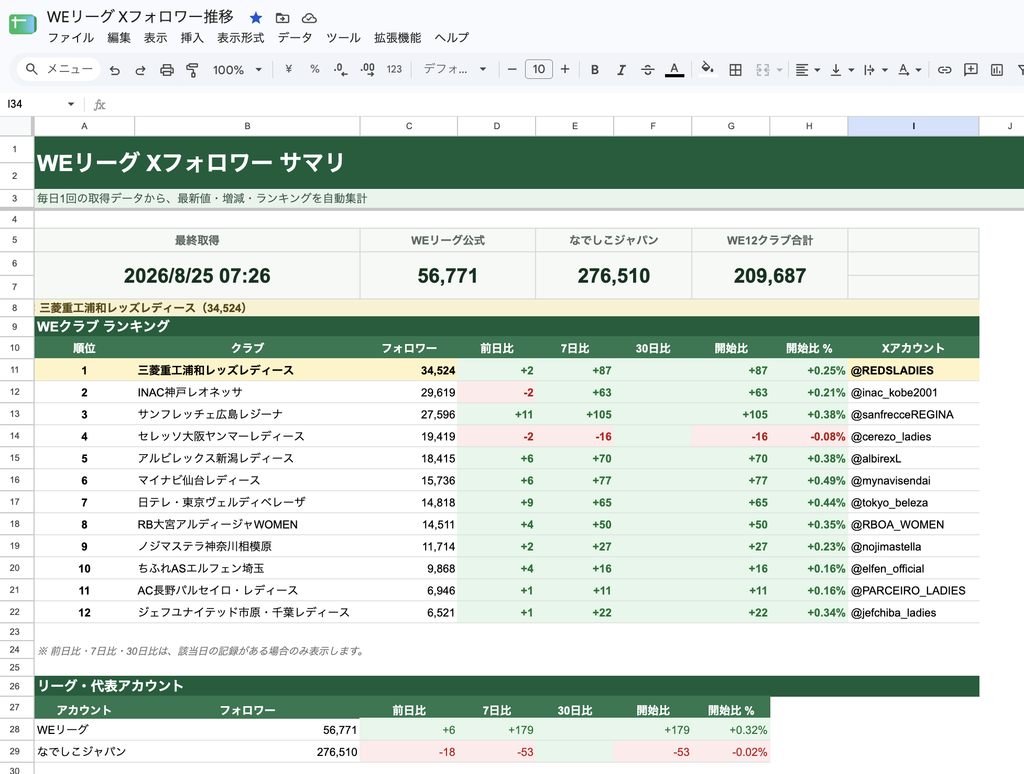The height and width of the screenshot is (774, 1024).
Task: Open the text color picker
Action: pos(675,69)
